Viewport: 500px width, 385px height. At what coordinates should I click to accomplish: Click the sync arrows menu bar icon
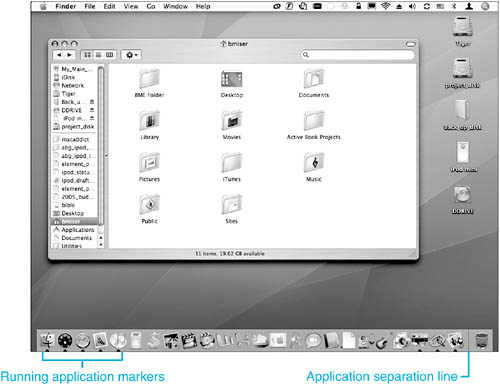tap(426, 6)
